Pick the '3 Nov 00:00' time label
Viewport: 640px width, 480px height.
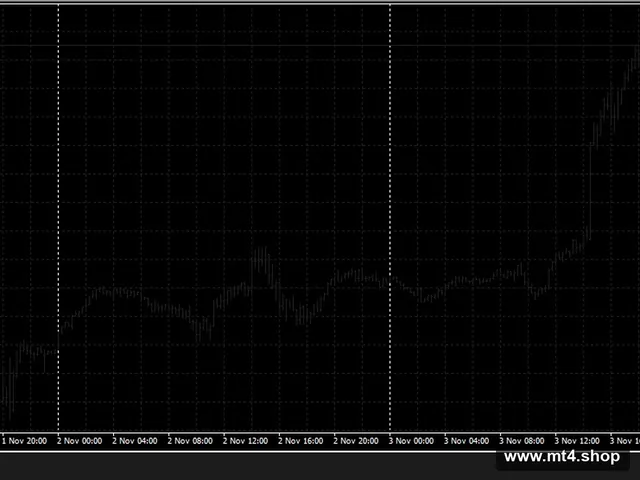coord(411,441)
